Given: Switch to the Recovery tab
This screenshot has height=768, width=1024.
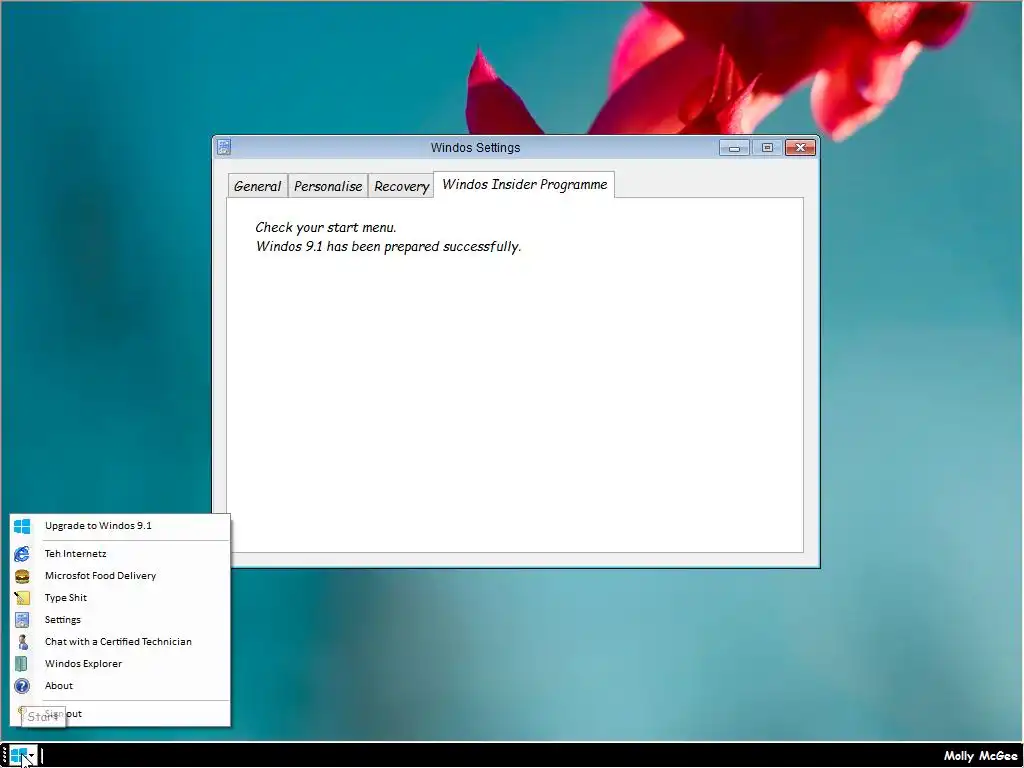Looking at the screenshot, I should (x=401, y=186).
